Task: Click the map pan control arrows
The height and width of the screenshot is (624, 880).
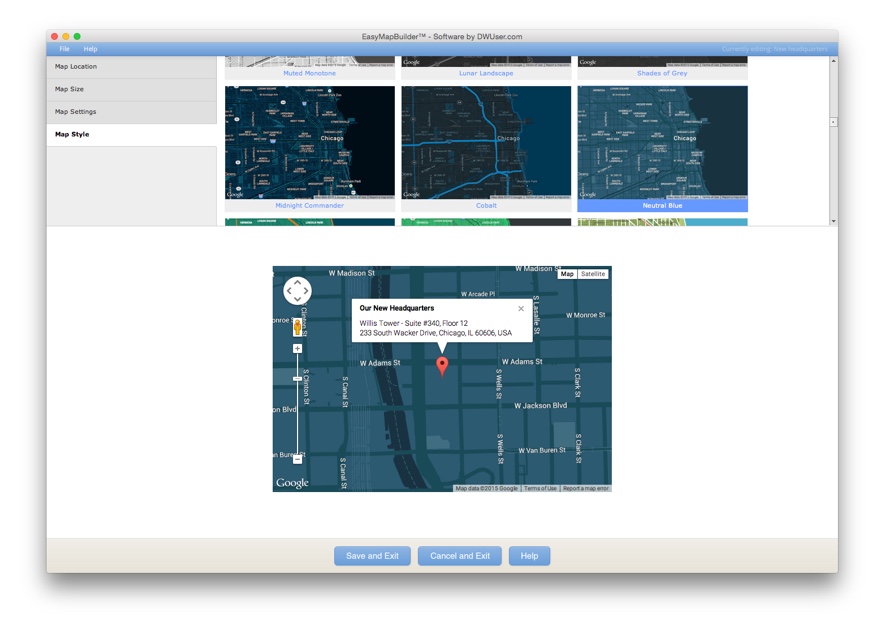Action: [x=297, y=291]
